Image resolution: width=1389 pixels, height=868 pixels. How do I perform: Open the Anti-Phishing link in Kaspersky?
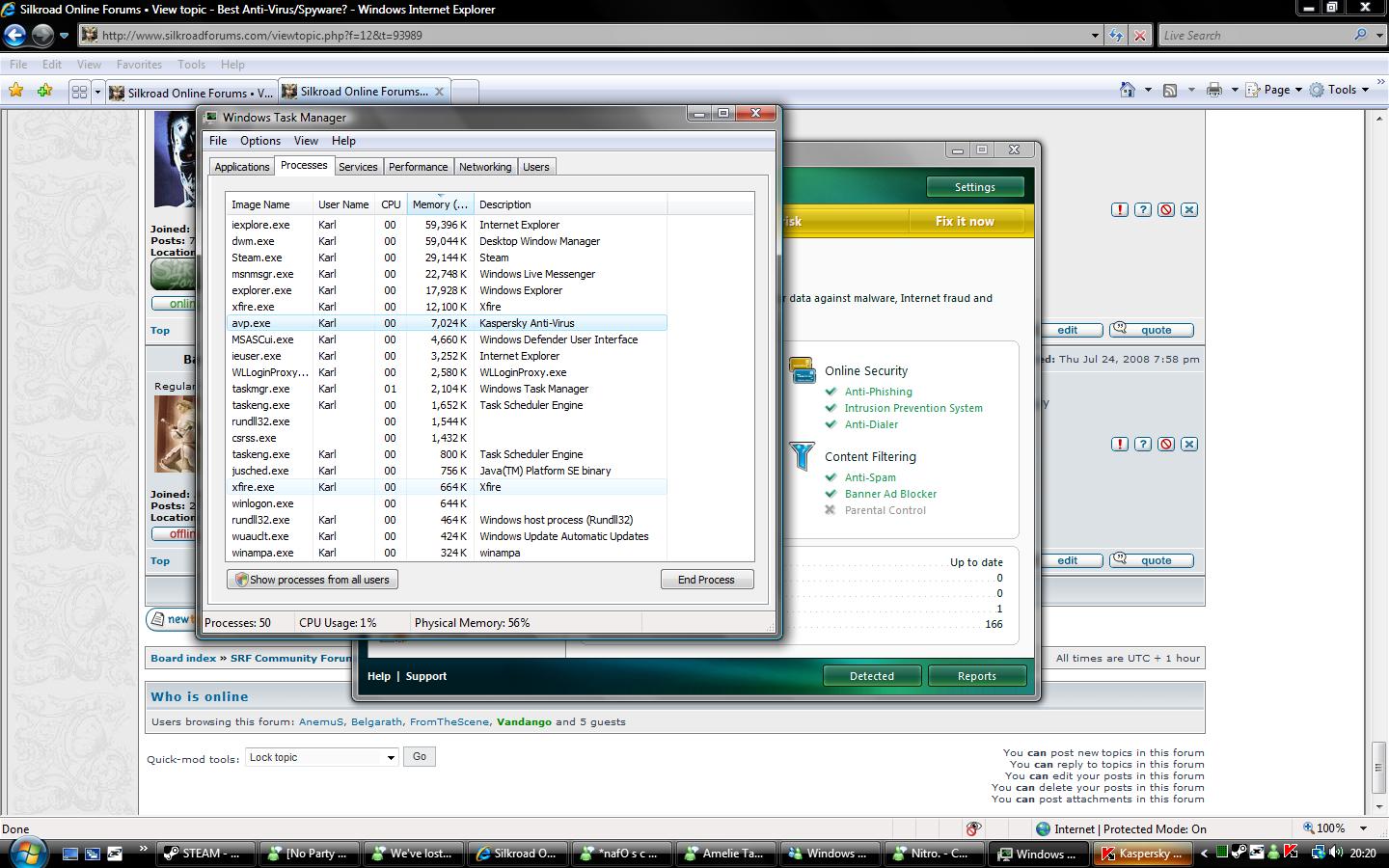click(x=878, y=392)
